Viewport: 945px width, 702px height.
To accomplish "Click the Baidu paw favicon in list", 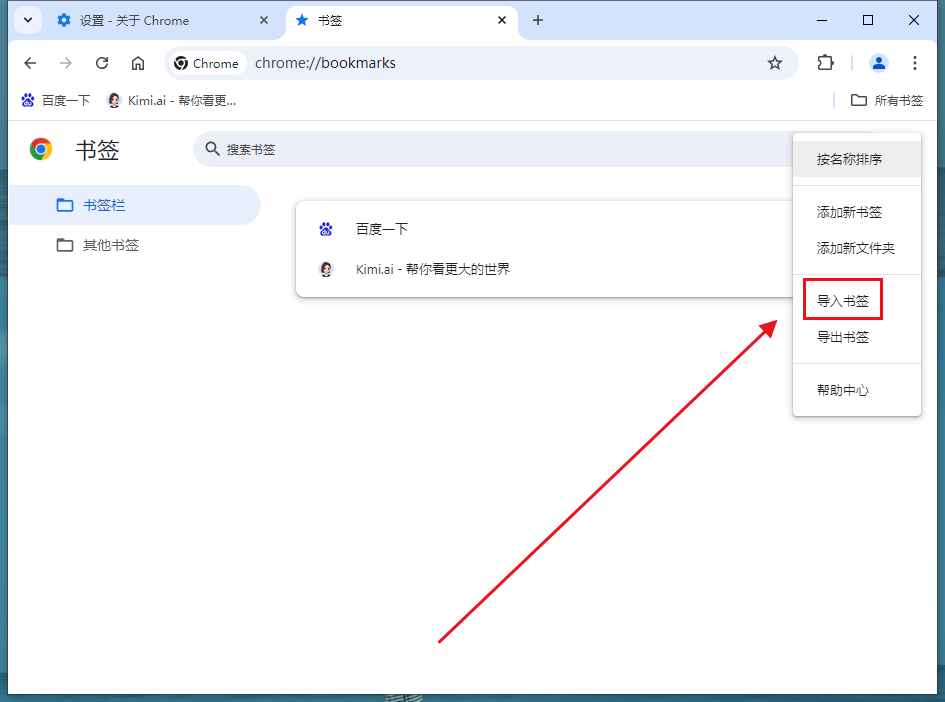I will coord(325,229).
